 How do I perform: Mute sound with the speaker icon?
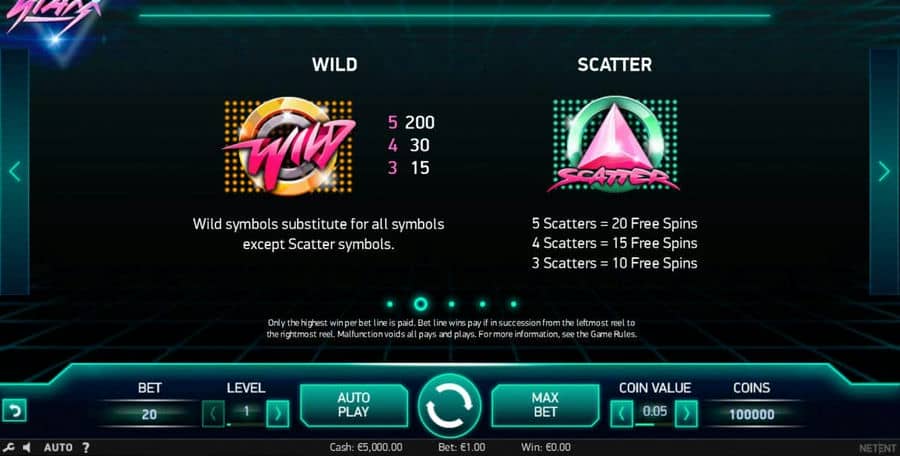tap(26, 447)
